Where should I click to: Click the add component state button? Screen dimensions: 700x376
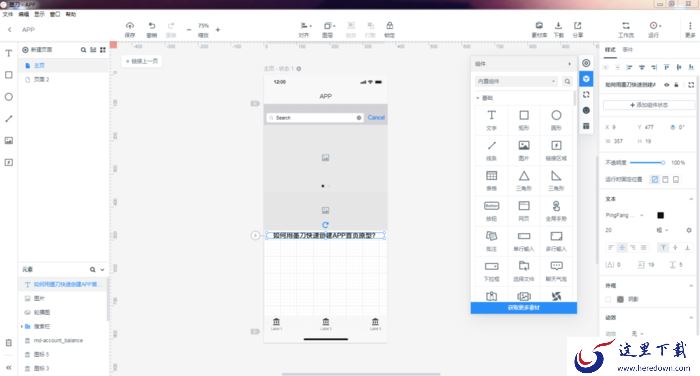[x=649, y=105]
